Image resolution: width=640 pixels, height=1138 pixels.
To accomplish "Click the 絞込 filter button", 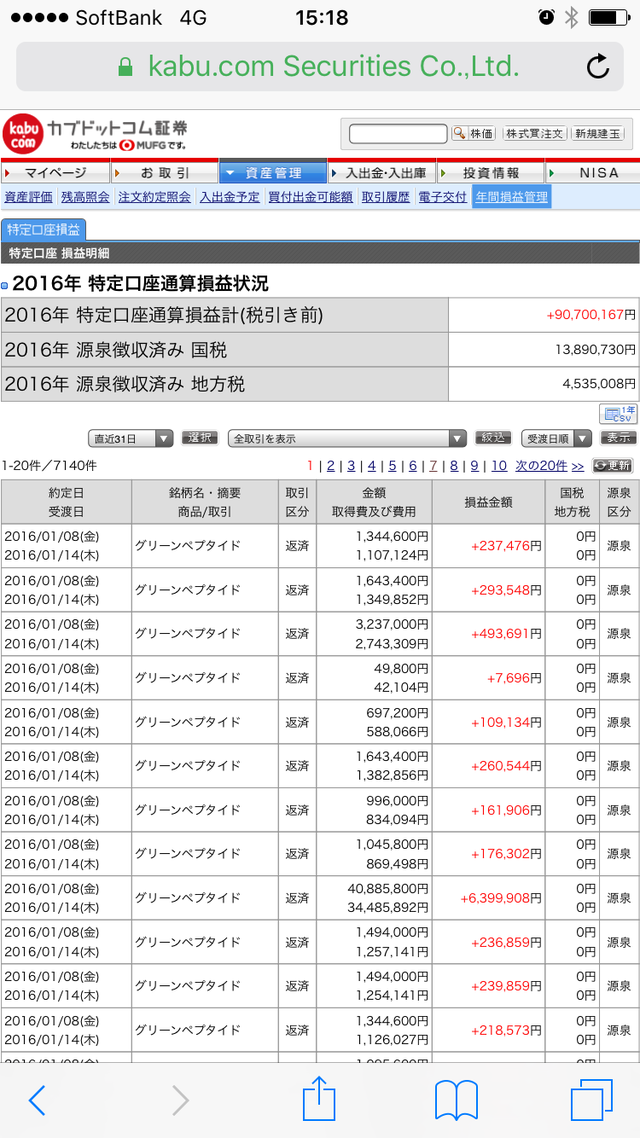I will [493, 438].
